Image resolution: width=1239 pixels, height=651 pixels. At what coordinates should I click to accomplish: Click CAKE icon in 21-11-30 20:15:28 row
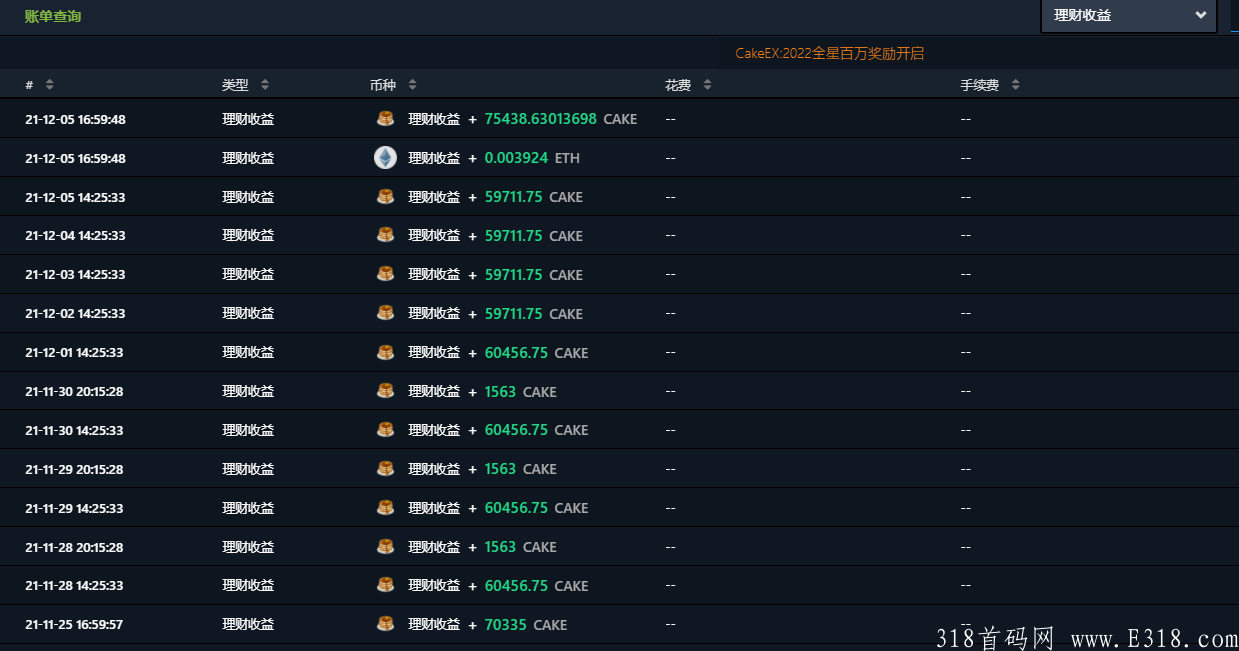tap(385, 391)
